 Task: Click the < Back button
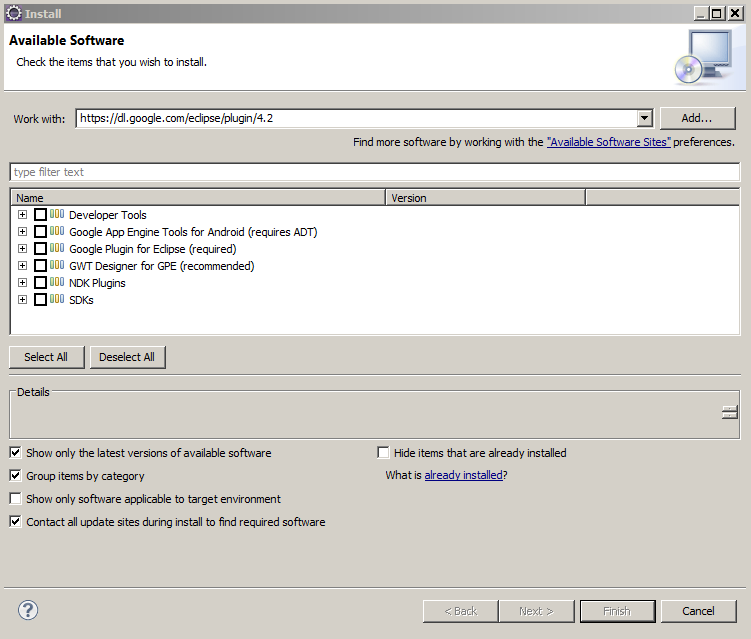461,611
